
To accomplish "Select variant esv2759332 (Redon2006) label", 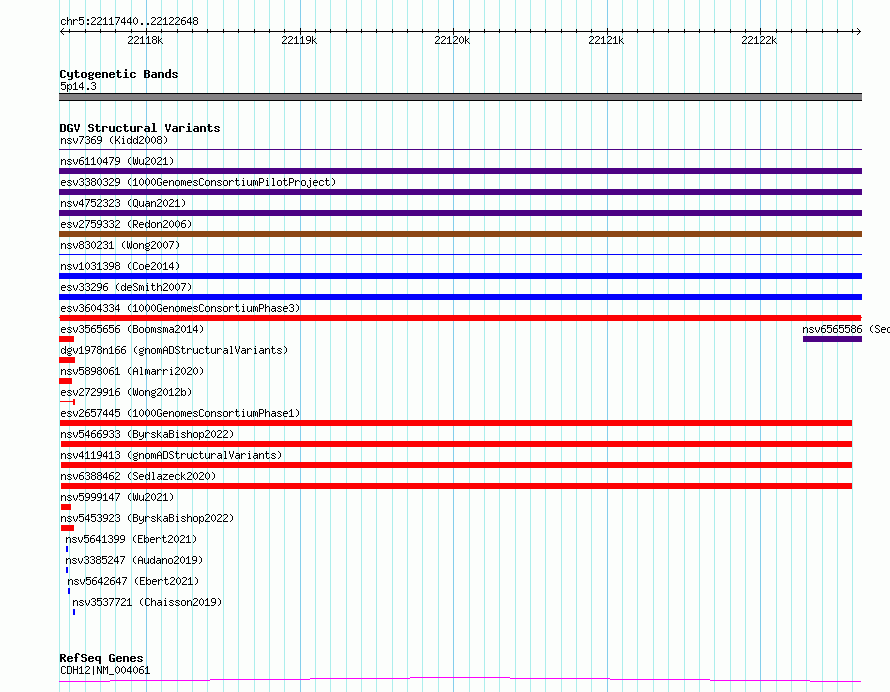I will 126,224.
